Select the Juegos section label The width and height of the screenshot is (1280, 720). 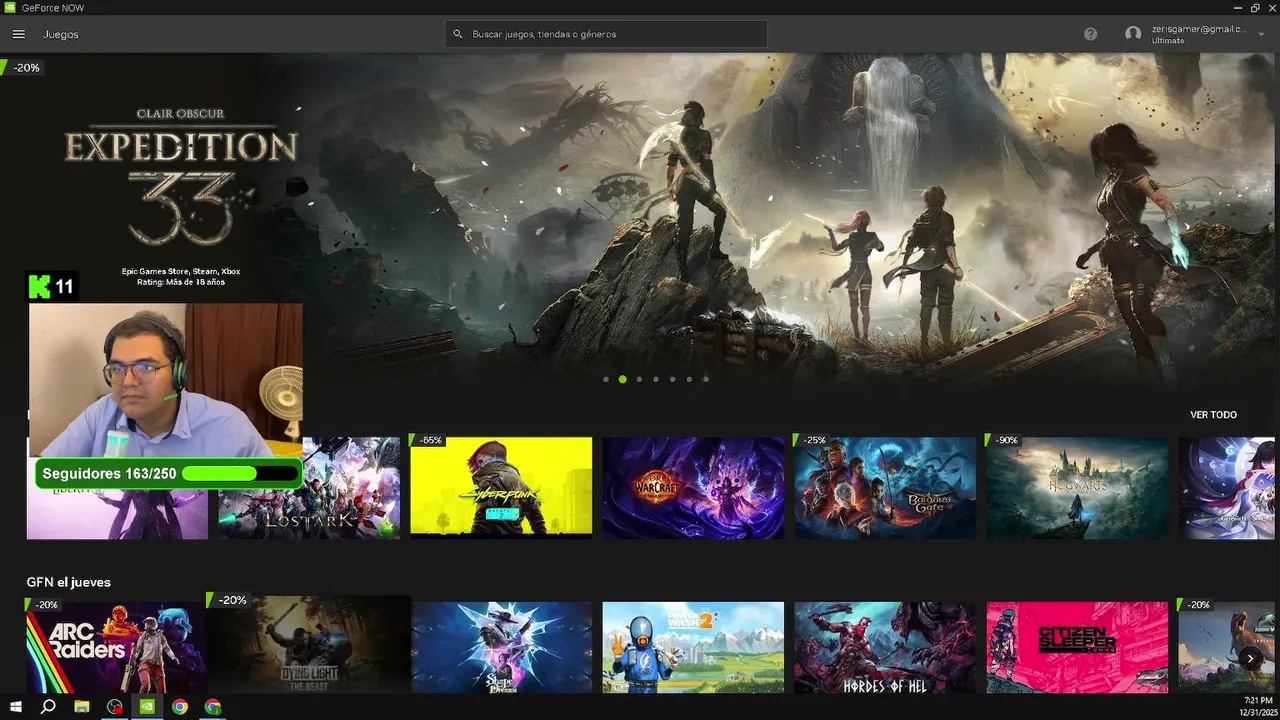coord(60,34)
